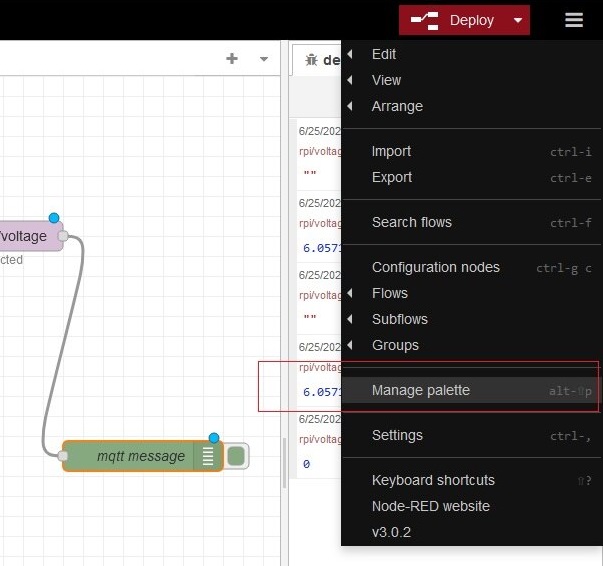
Task: Click the debug icon on mqtt message node
Action: 209,456
